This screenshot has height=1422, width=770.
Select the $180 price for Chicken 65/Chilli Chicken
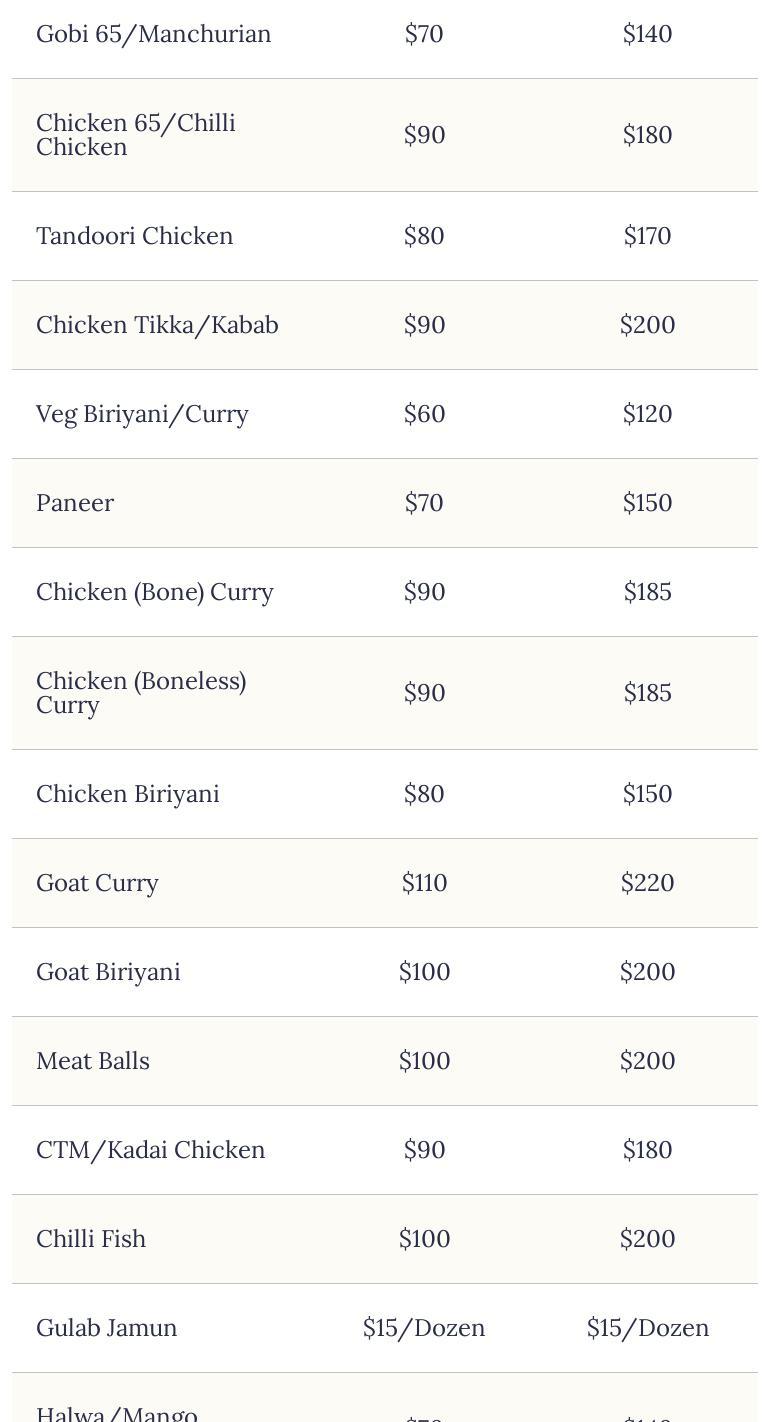(647, 135)
